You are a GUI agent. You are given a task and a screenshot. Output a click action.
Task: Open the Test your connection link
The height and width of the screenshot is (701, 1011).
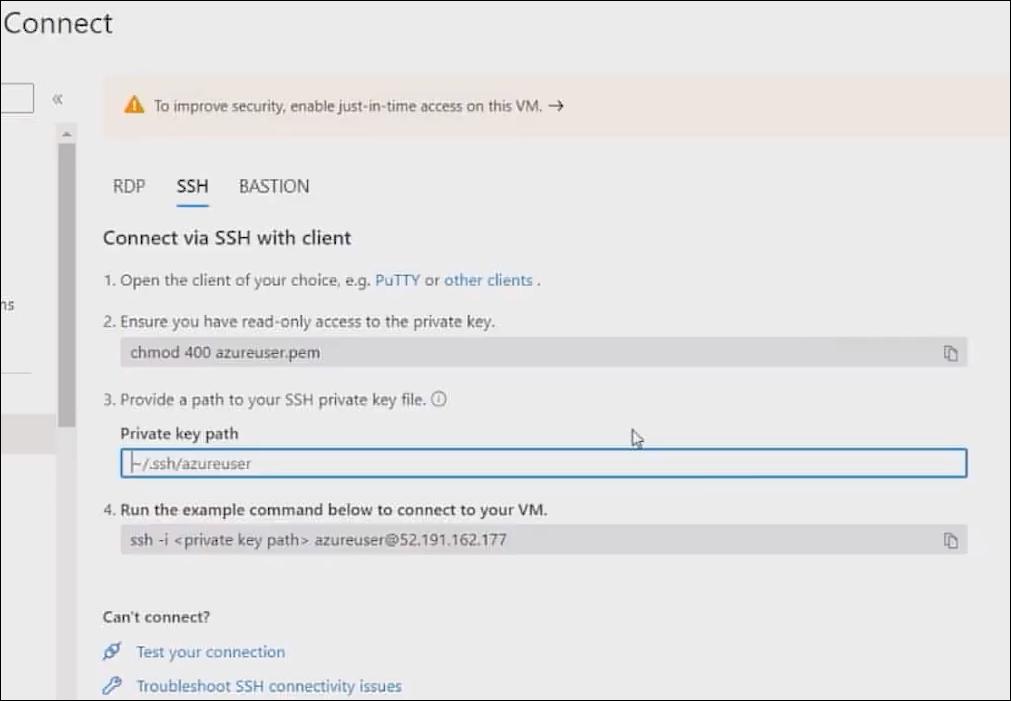coord(210,652)
